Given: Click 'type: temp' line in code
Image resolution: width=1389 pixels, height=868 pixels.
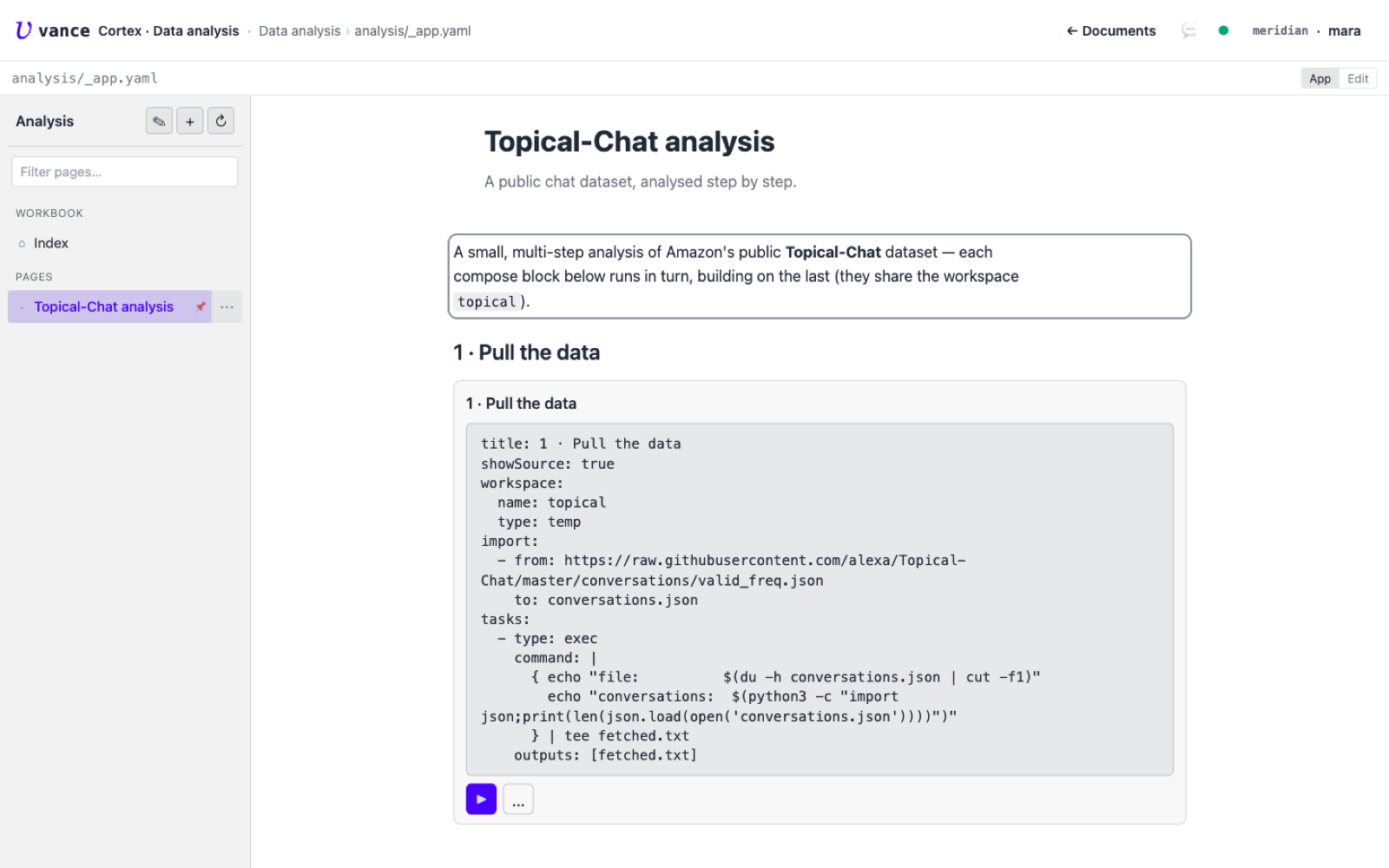Looking at the screenshot, I should click(539, 522).
